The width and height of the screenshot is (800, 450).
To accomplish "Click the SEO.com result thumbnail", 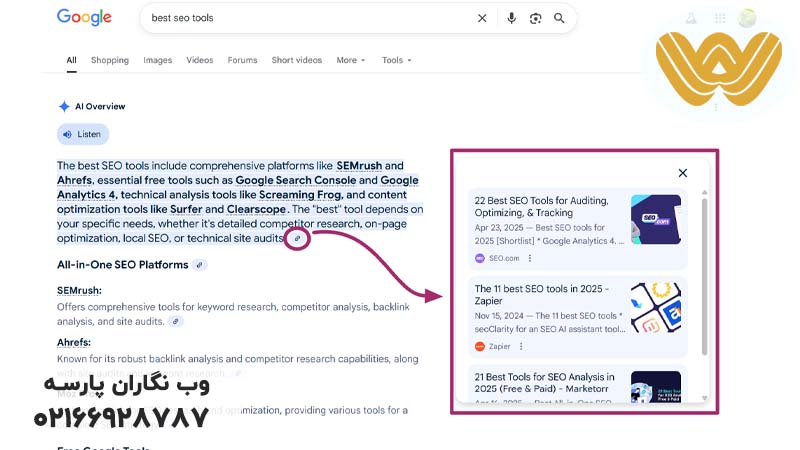I will 656,219.
